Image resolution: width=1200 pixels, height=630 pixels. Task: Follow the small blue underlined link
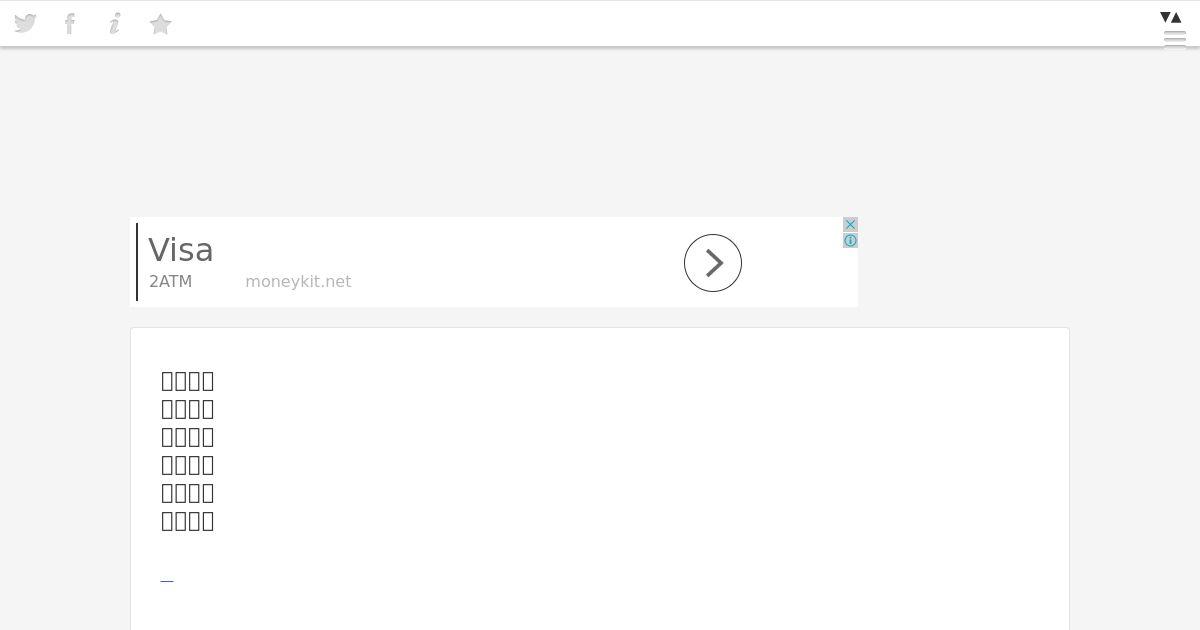[167, 581]
